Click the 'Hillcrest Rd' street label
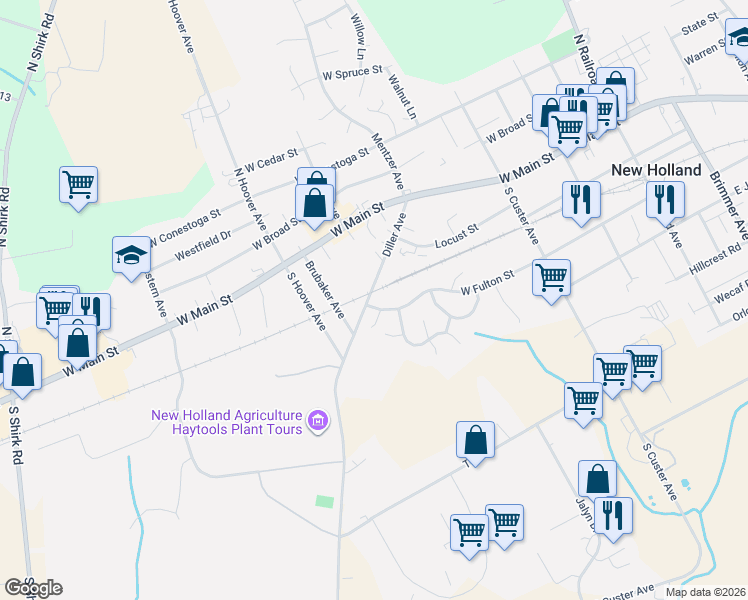 pos(715,260)
